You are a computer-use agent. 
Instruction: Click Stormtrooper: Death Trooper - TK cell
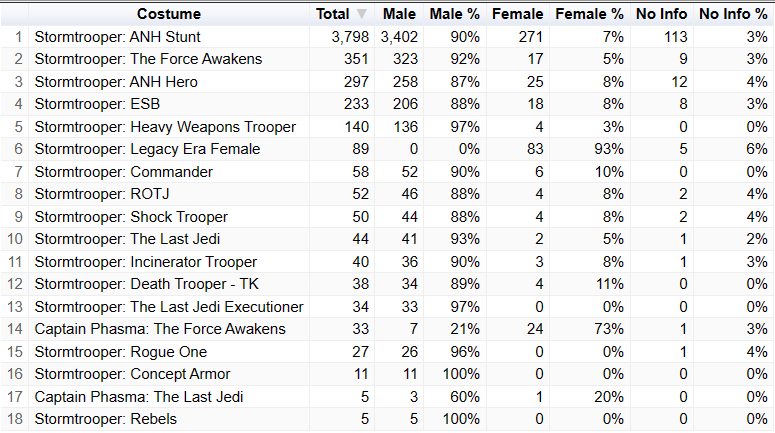169,284
